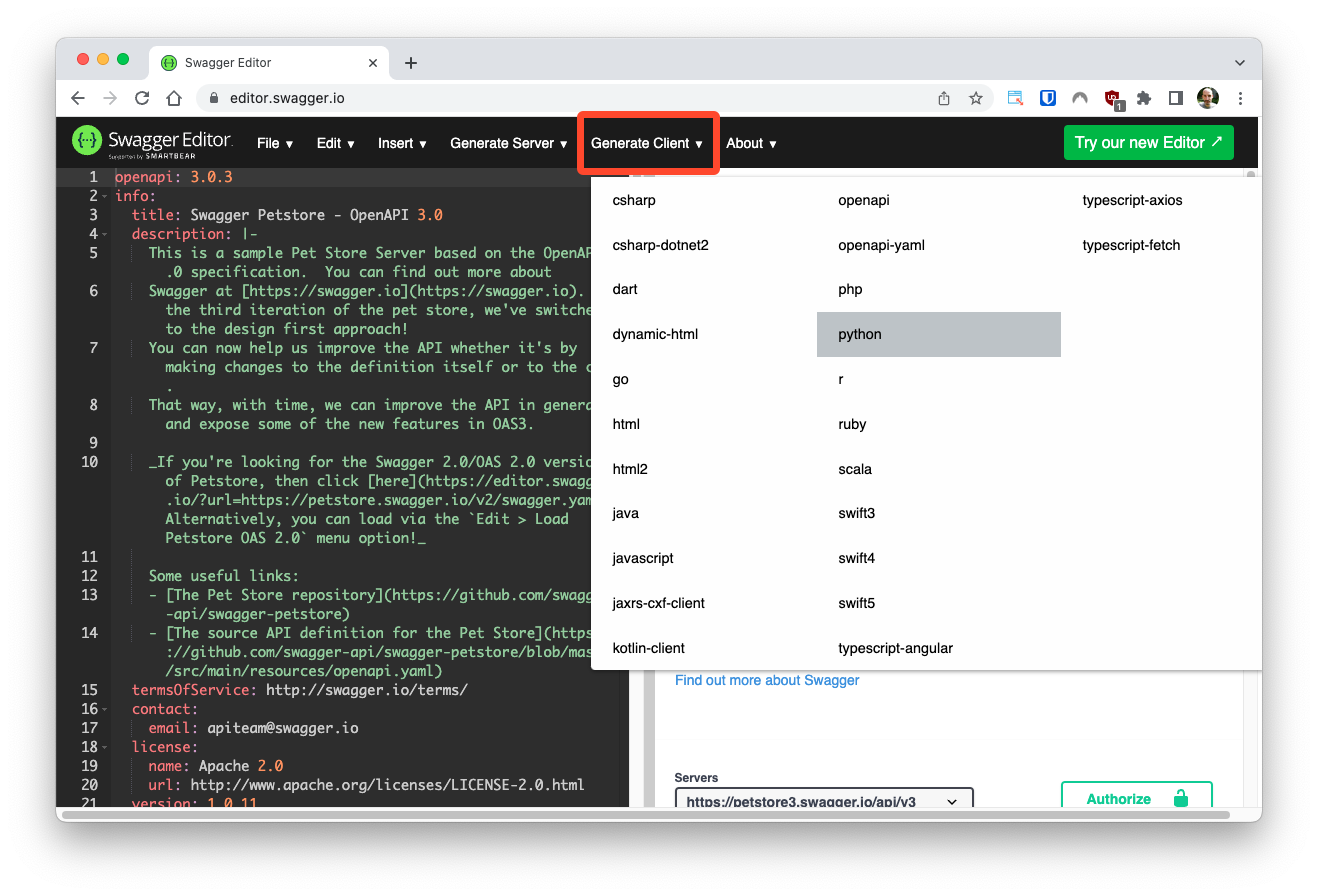Choose swift4 client
This screenshot has height=896, width=1318.
pos(939,558)
